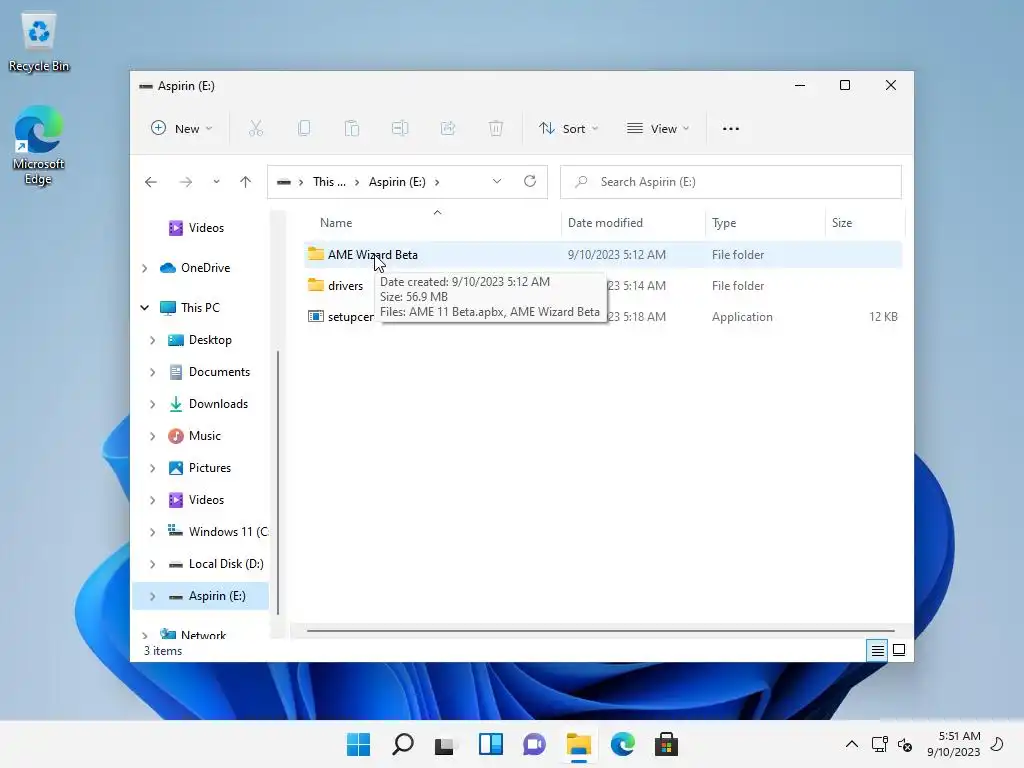Click the Search Aspirin (E:) field

click(x=731, y=182)
